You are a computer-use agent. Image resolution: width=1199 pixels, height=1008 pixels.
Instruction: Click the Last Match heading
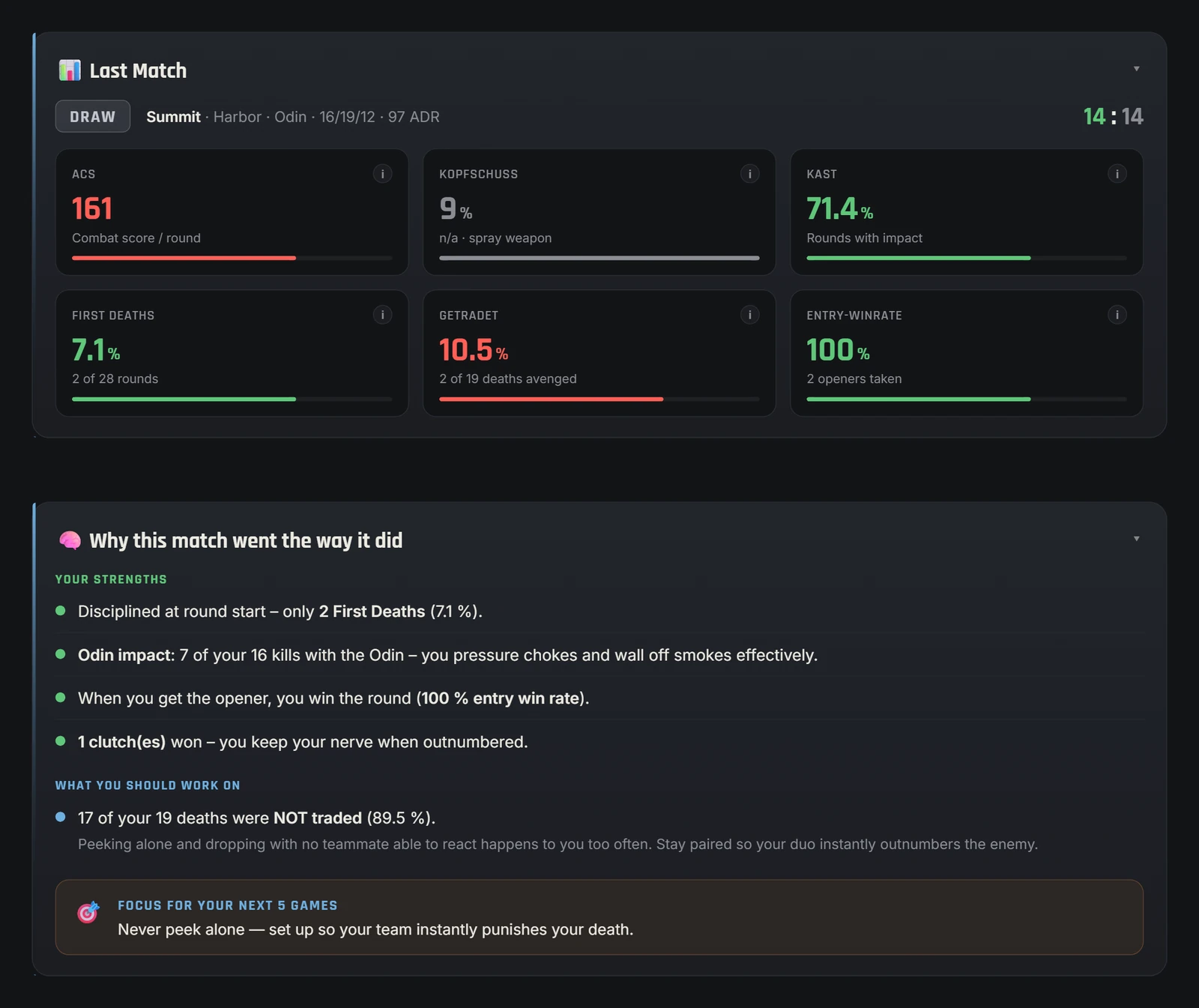[x=138, y=70]
